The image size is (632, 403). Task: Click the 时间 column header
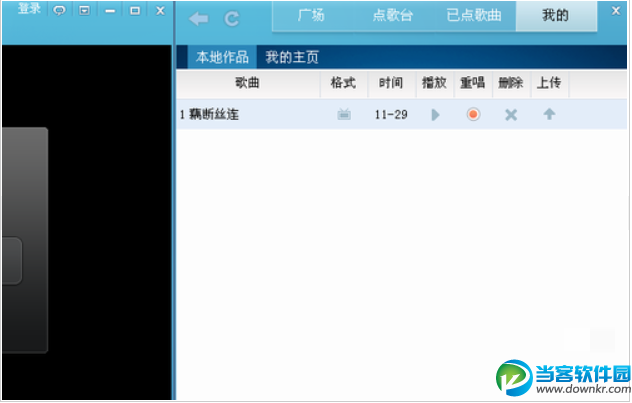coord(391,83)
